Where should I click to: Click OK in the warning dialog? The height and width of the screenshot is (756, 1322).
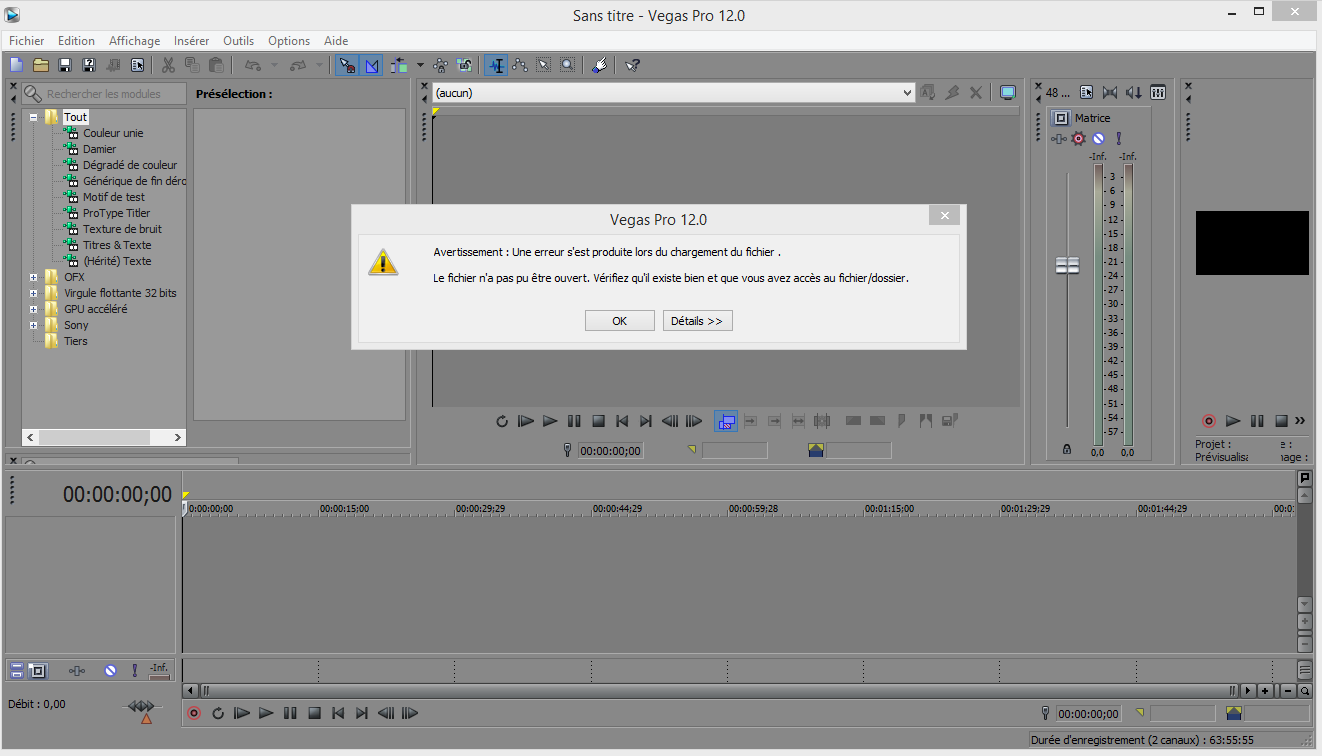coord(619,321)
